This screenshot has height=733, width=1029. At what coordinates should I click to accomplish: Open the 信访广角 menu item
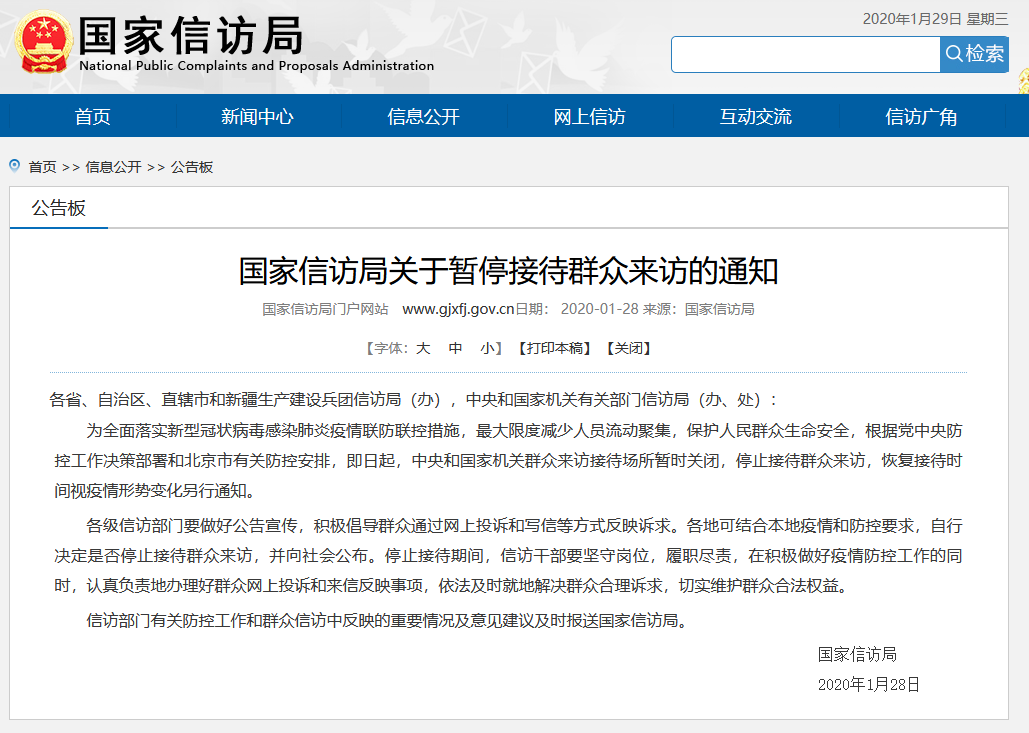click(x=921, y=116)
